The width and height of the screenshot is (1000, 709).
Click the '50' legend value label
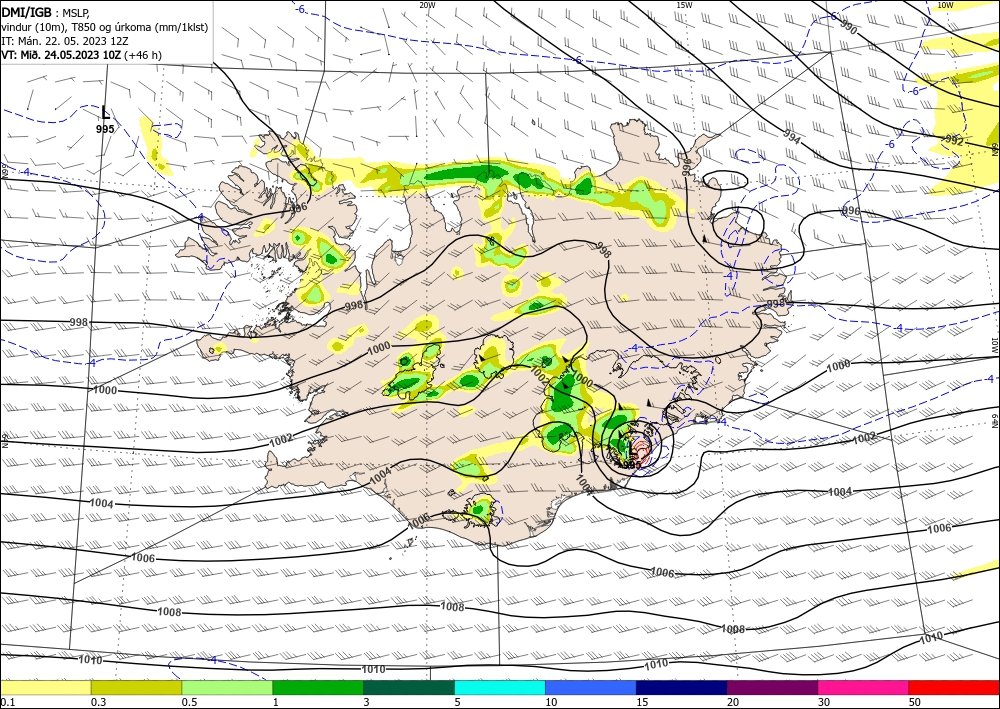pos(914,702)
